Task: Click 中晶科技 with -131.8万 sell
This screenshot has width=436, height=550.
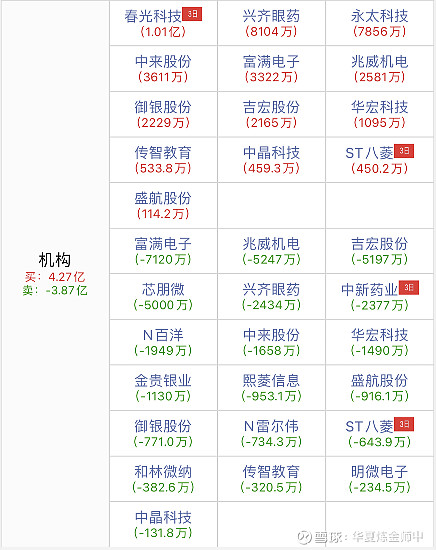Action: coord(163,517)
